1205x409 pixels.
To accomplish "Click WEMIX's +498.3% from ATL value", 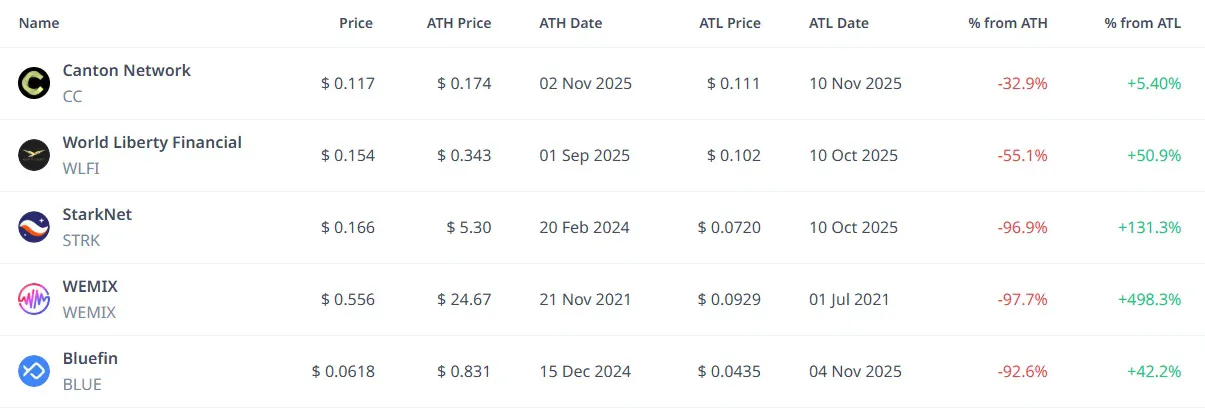I will point(1153,299).
